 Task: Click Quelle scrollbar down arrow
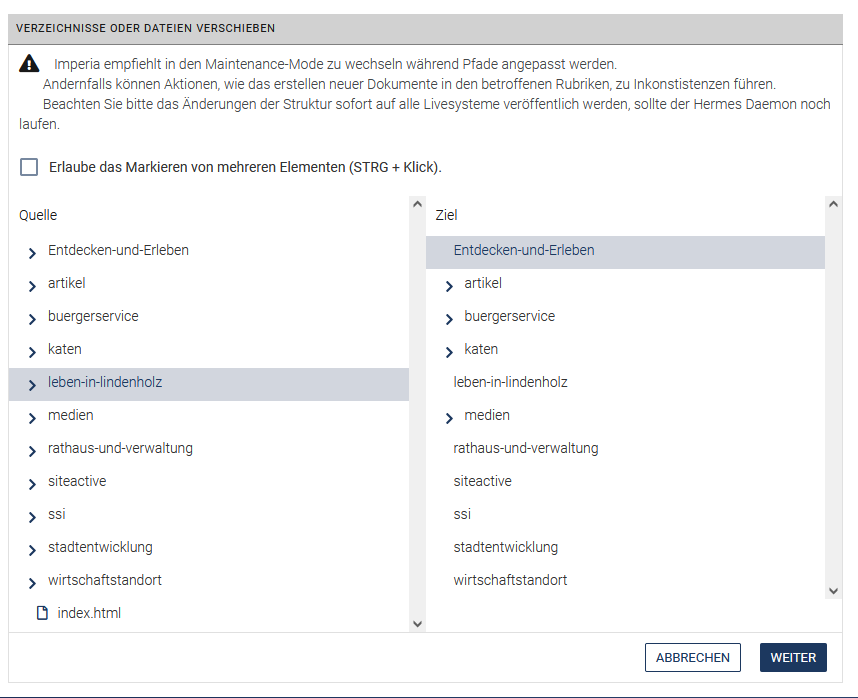coord(418,624)
